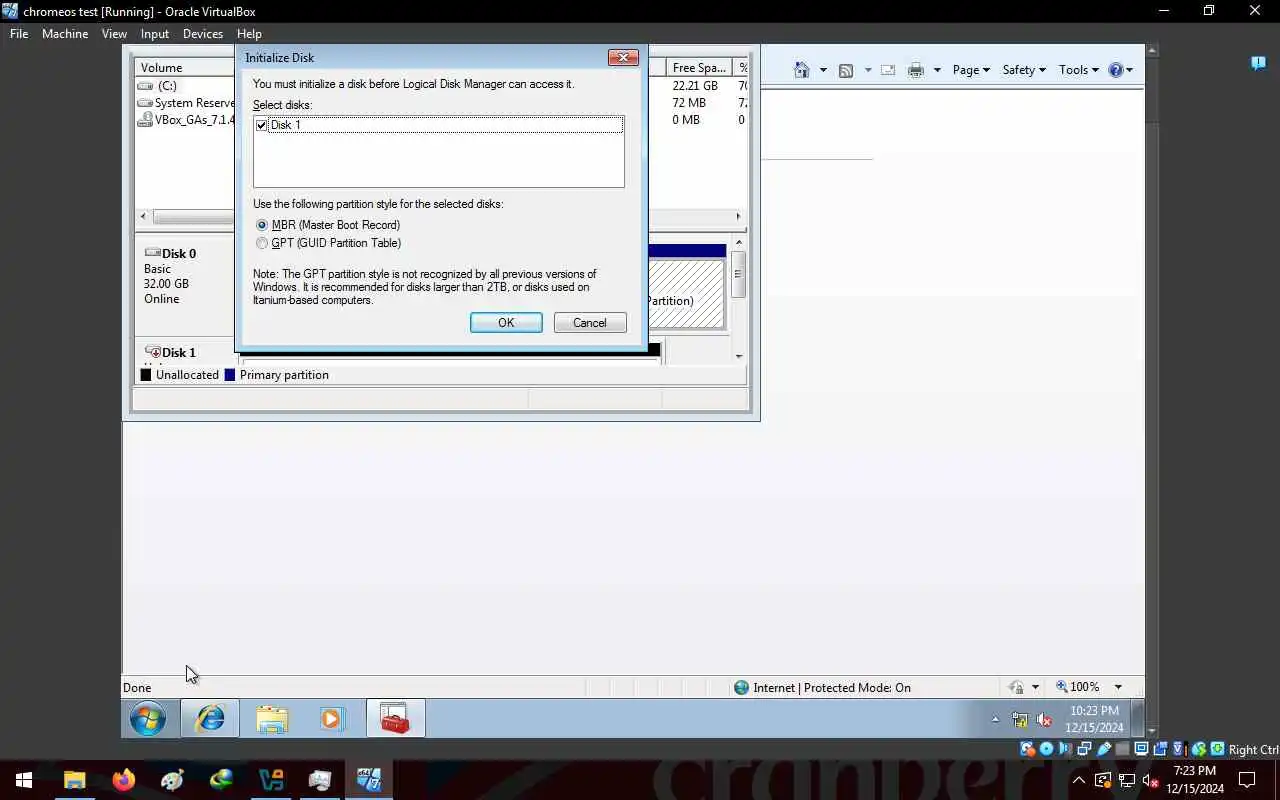
Task: Click the guest network tray icon
Action: pyautogui.click(x=1020, y=719)
